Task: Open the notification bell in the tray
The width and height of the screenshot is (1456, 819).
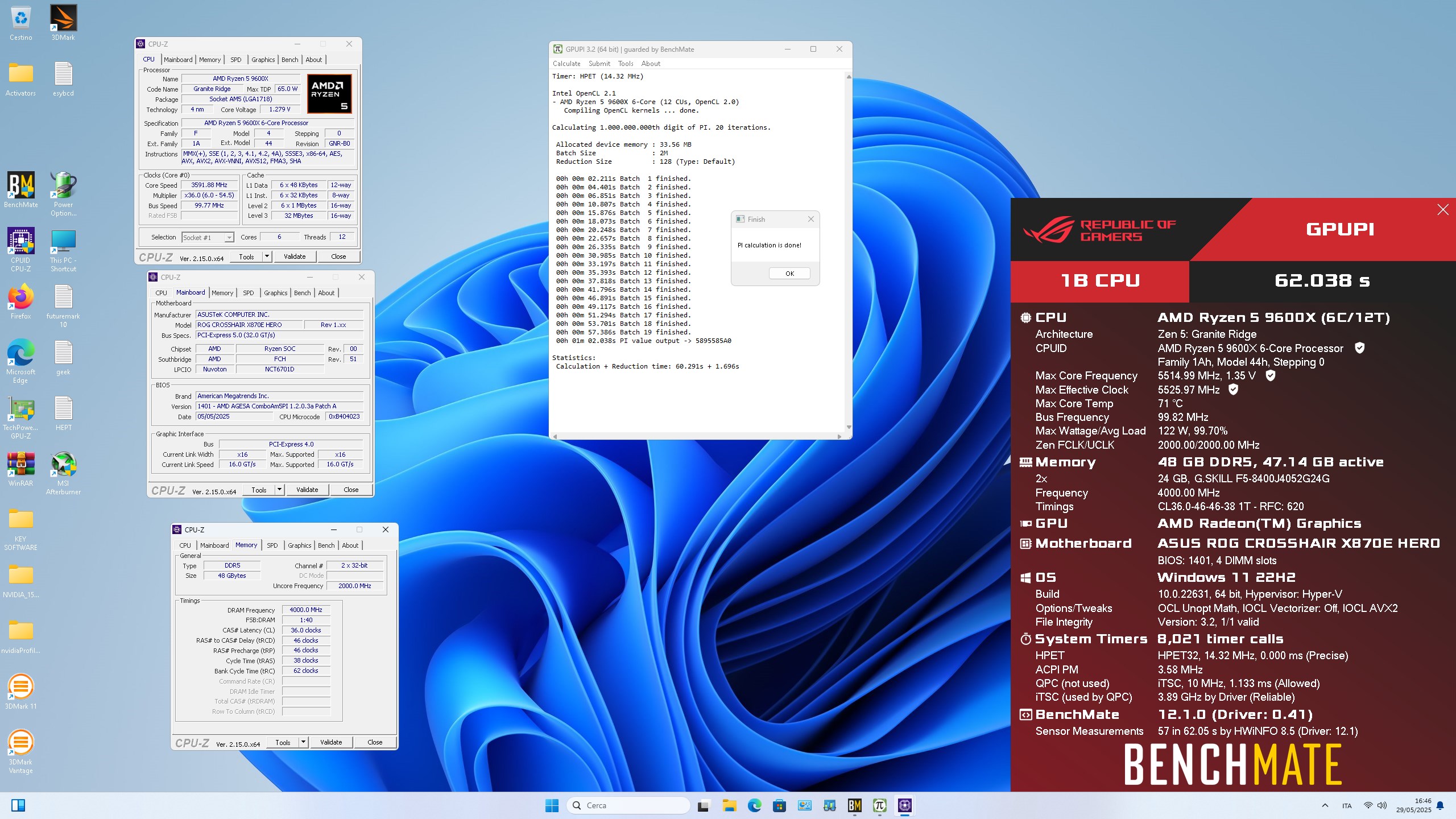Action: [1441, 805]
